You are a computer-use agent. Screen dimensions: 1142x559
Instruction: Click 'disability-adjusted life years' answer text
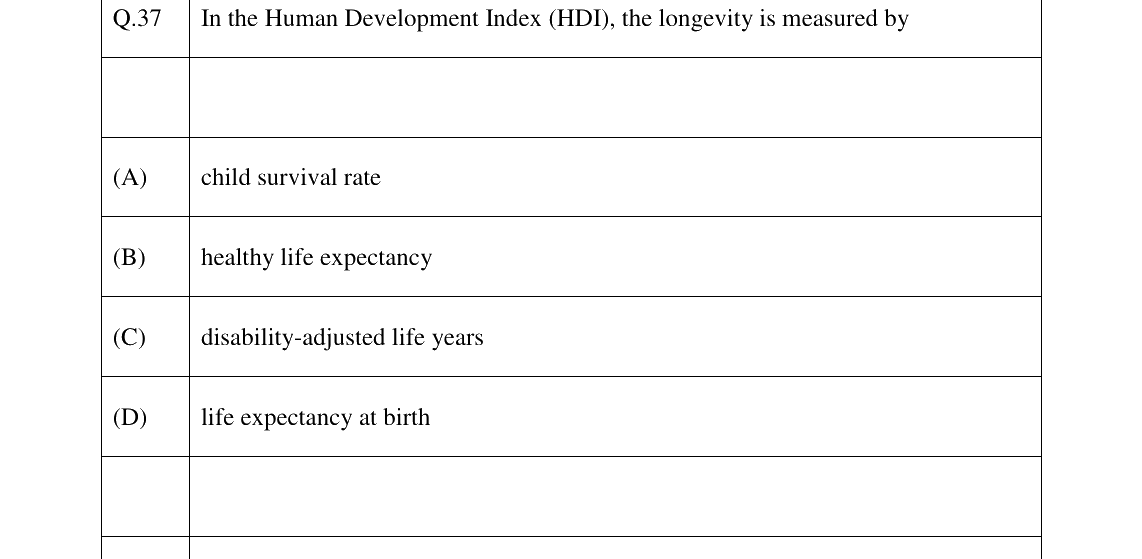click(x=342, y=338)
